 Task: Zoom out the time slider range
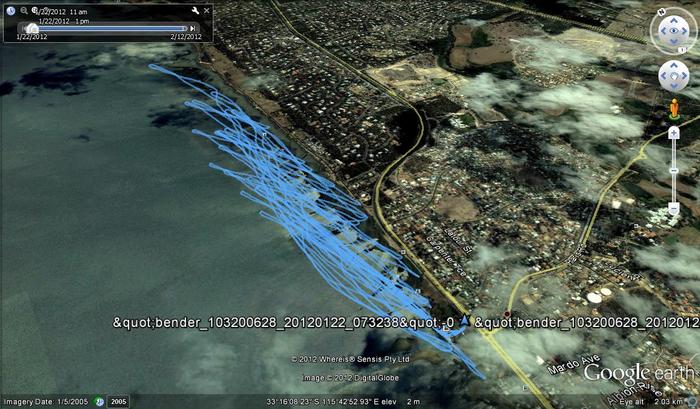tap(22, 11)
